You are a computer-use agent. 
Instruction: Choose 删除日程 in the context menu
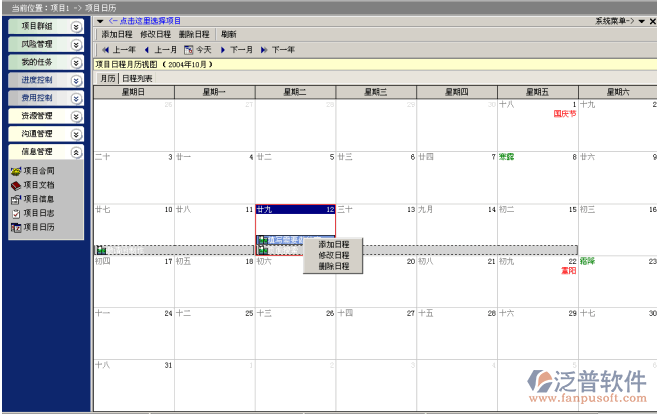tap(334, 266)
